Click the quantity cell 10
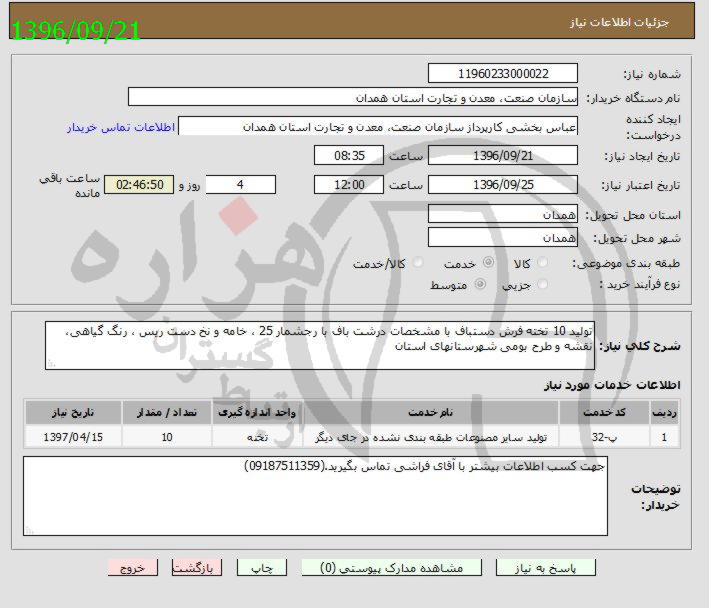This screenshot has width=709, height=608. (167, 437)
